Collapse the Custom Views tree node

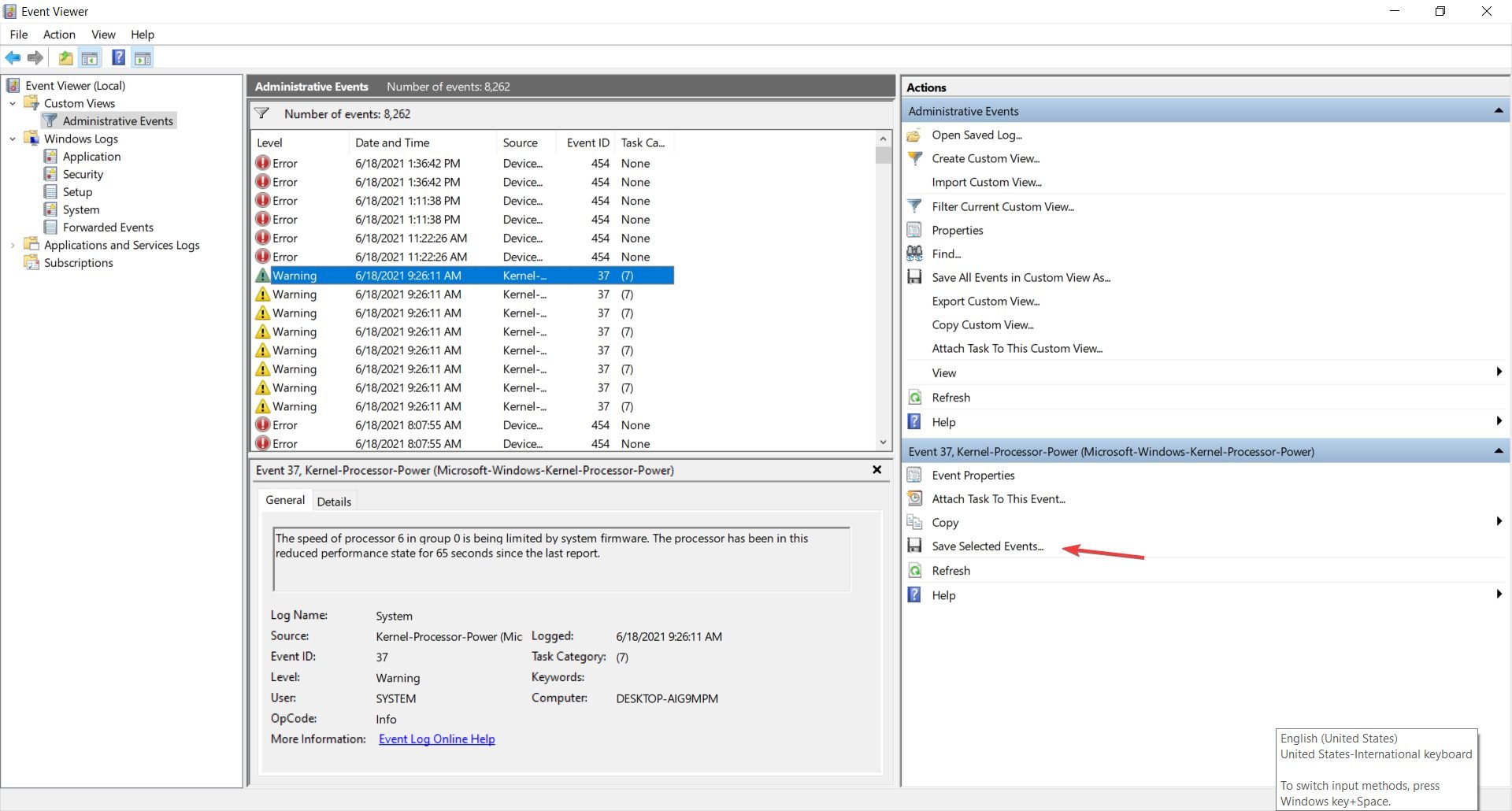click(13, 103)
